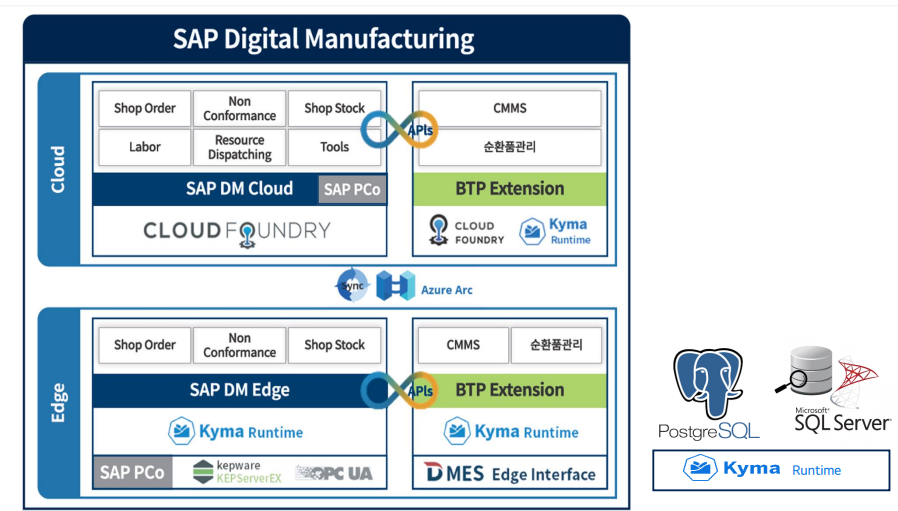Click the vertical Edge side label
Viewport: 898px width, 511px height.
[x=58, y=403]
